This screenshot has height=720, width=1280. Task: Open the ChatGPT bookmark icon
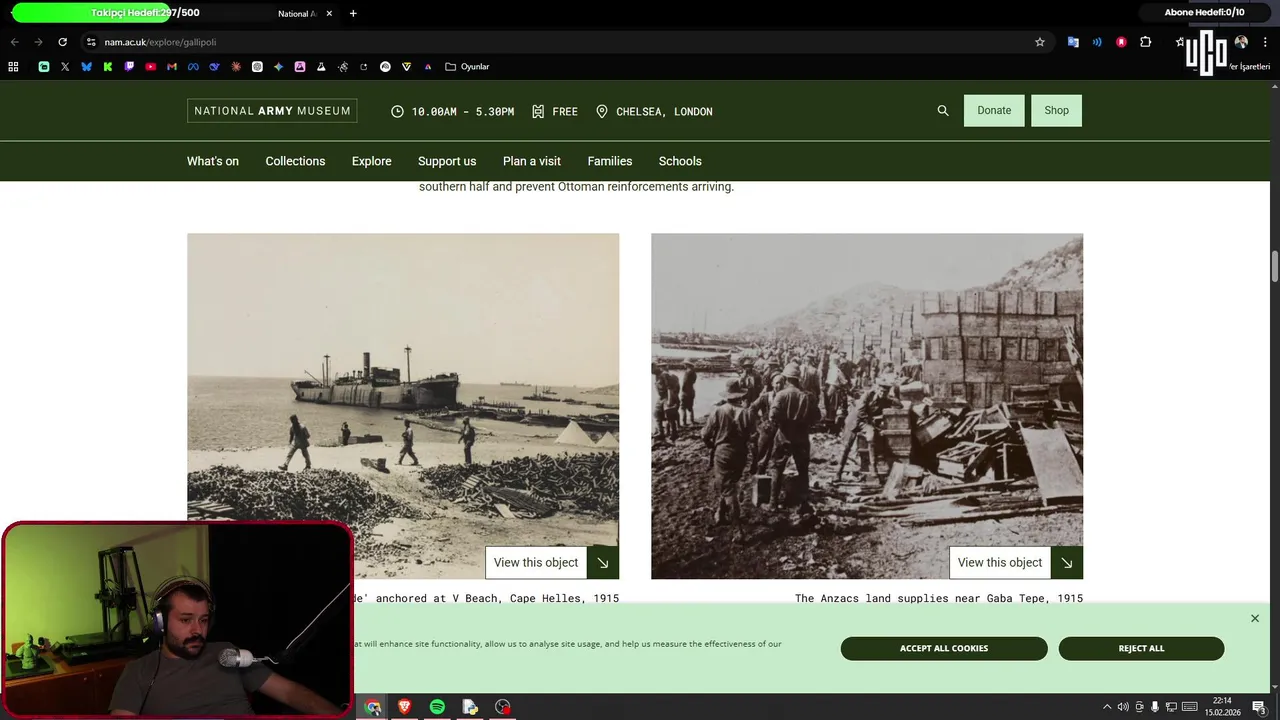click(257, 67)
